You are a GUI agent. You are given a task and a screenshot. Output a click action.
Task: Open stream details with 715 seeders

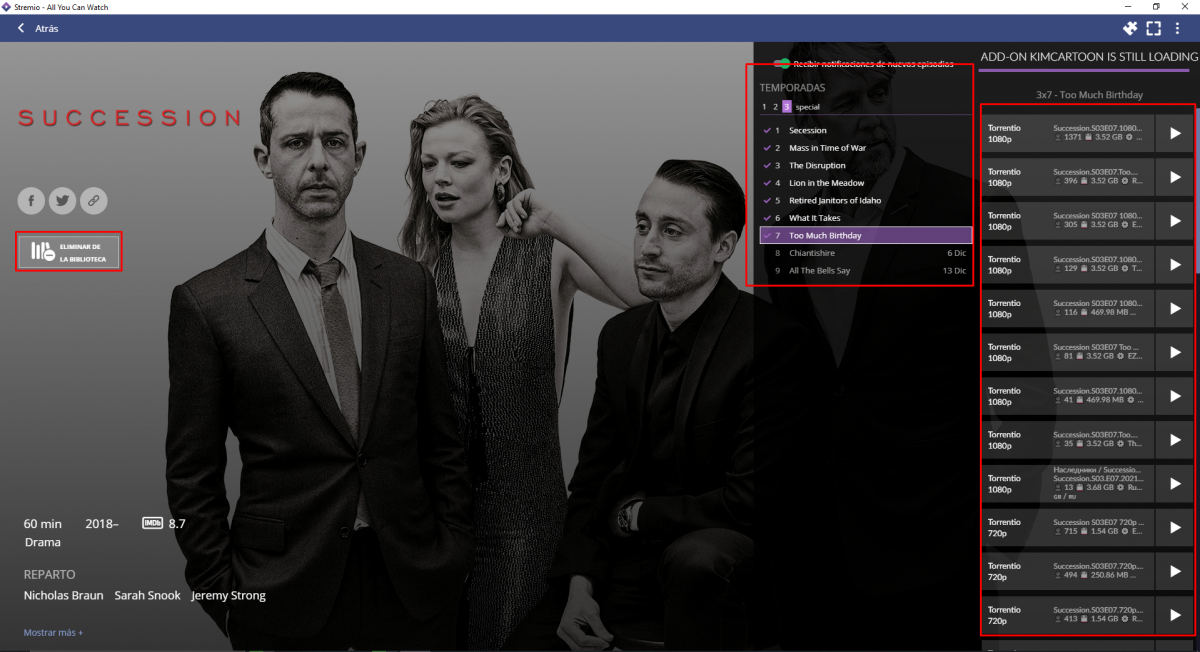(1068, 528)
